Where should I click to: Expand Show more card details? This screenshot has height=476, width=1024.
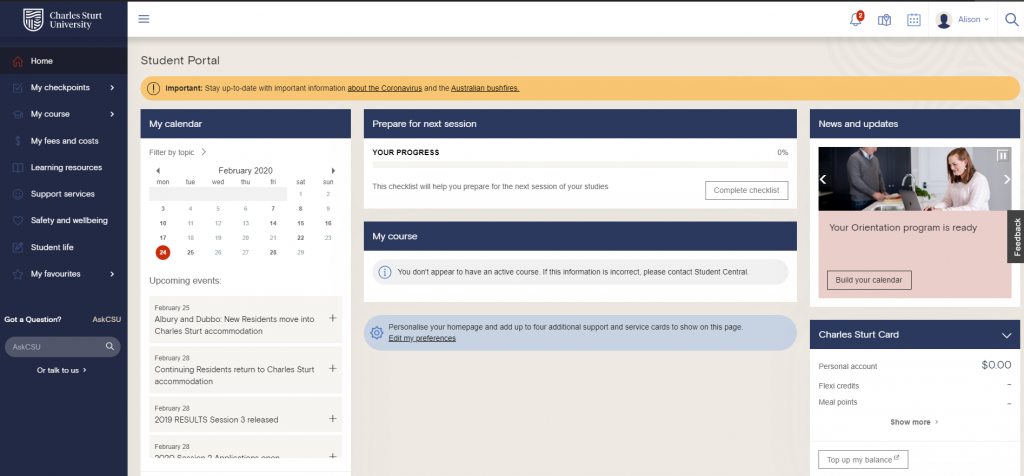point(914,422)
